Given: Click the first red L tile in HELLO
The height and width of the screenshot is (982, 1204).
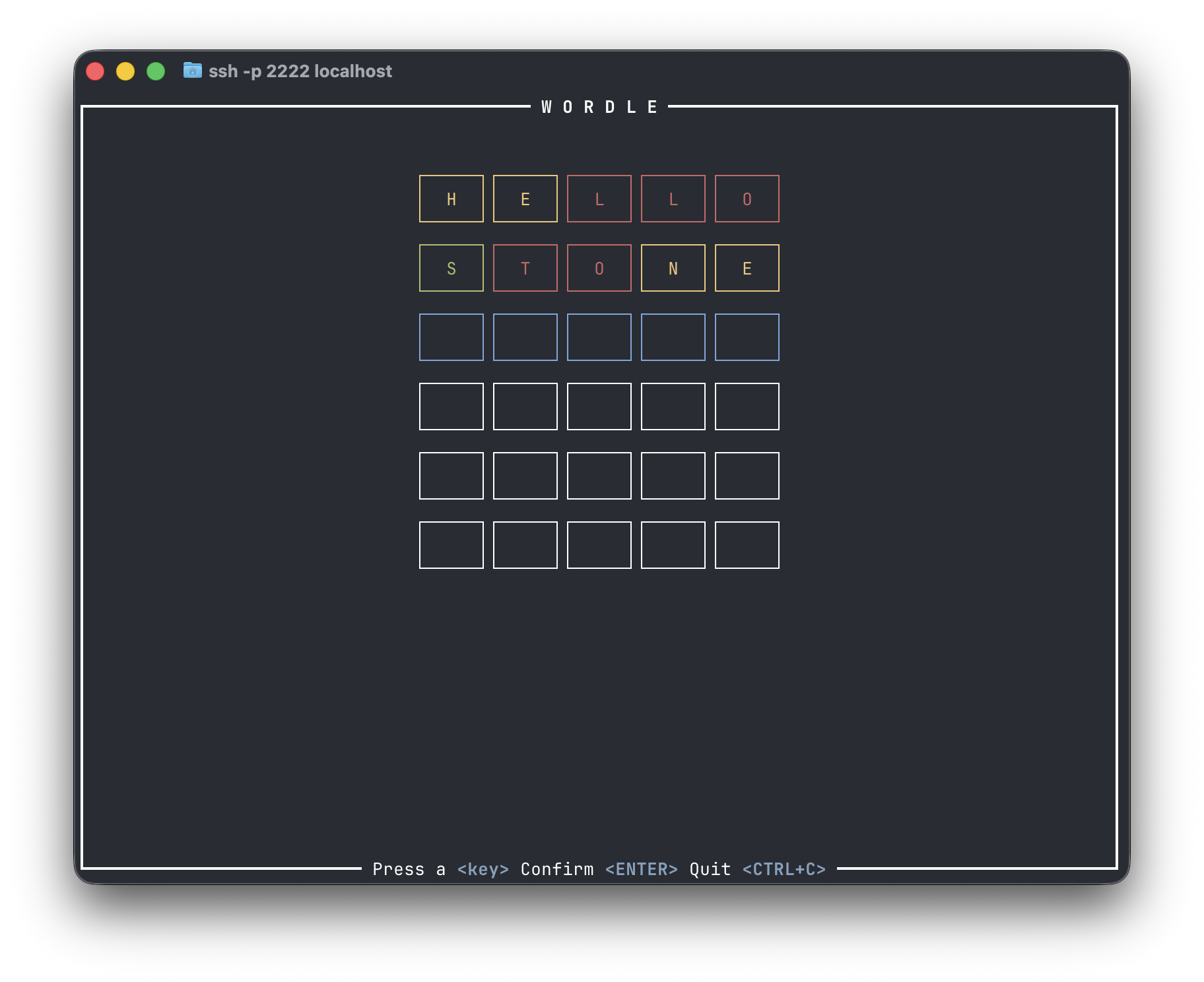Looking at the screenshot, I should point(599,199).
